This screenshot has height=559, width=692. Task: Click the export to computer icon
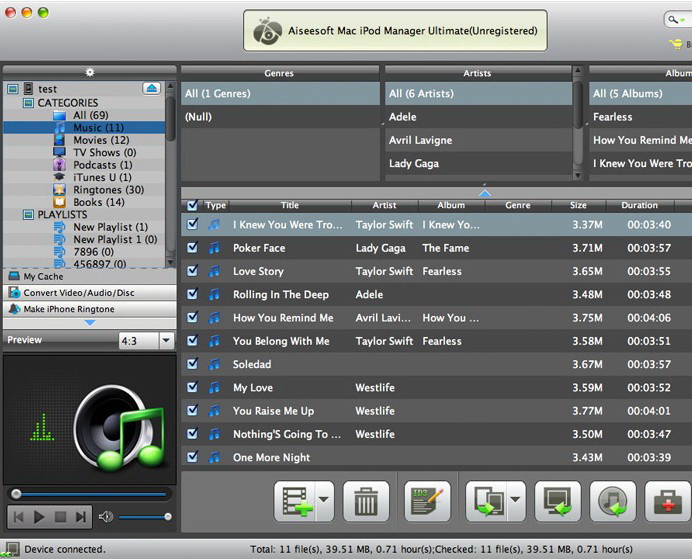(x=558, y=502)
